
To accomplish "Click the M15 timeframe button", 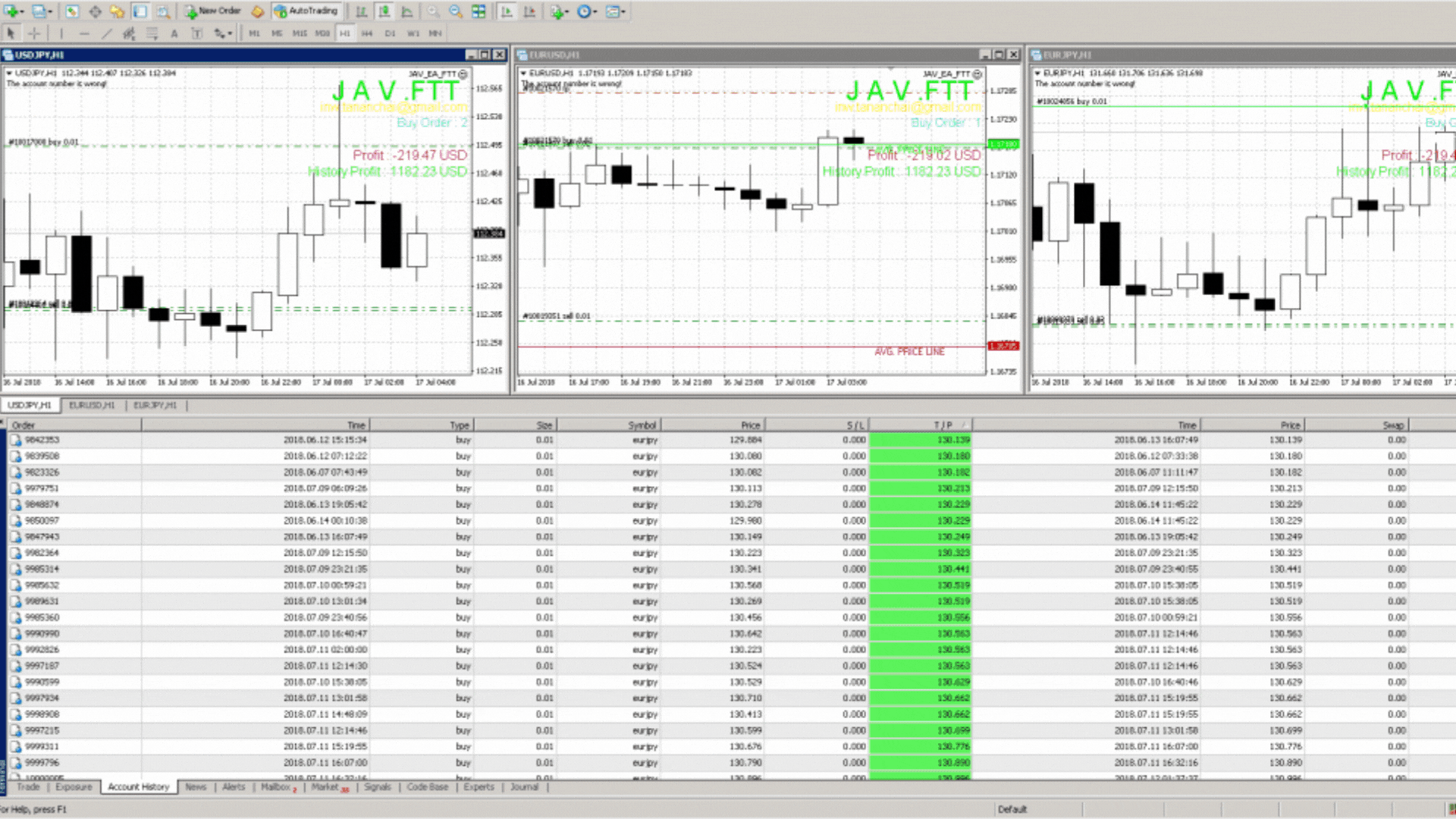I will coord(299,33).
